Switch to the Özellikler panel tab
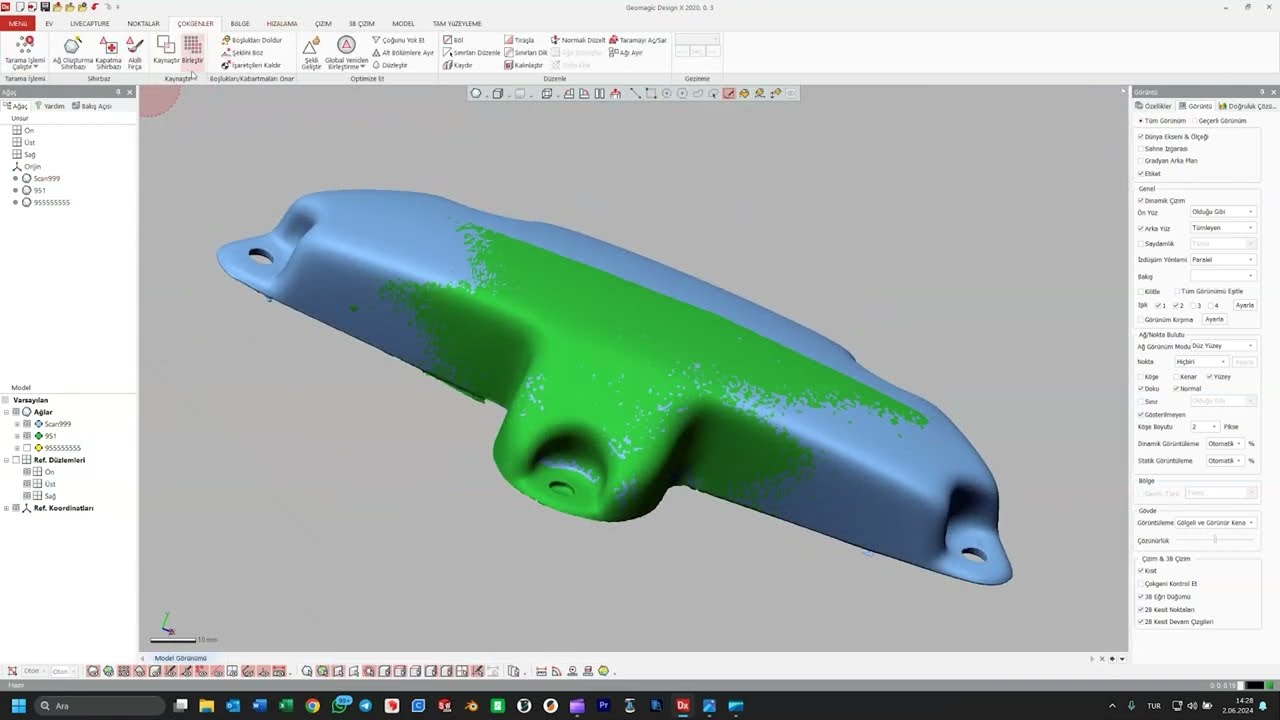This screenshot has height=720, width=1280. click(x=1154, y=106)
